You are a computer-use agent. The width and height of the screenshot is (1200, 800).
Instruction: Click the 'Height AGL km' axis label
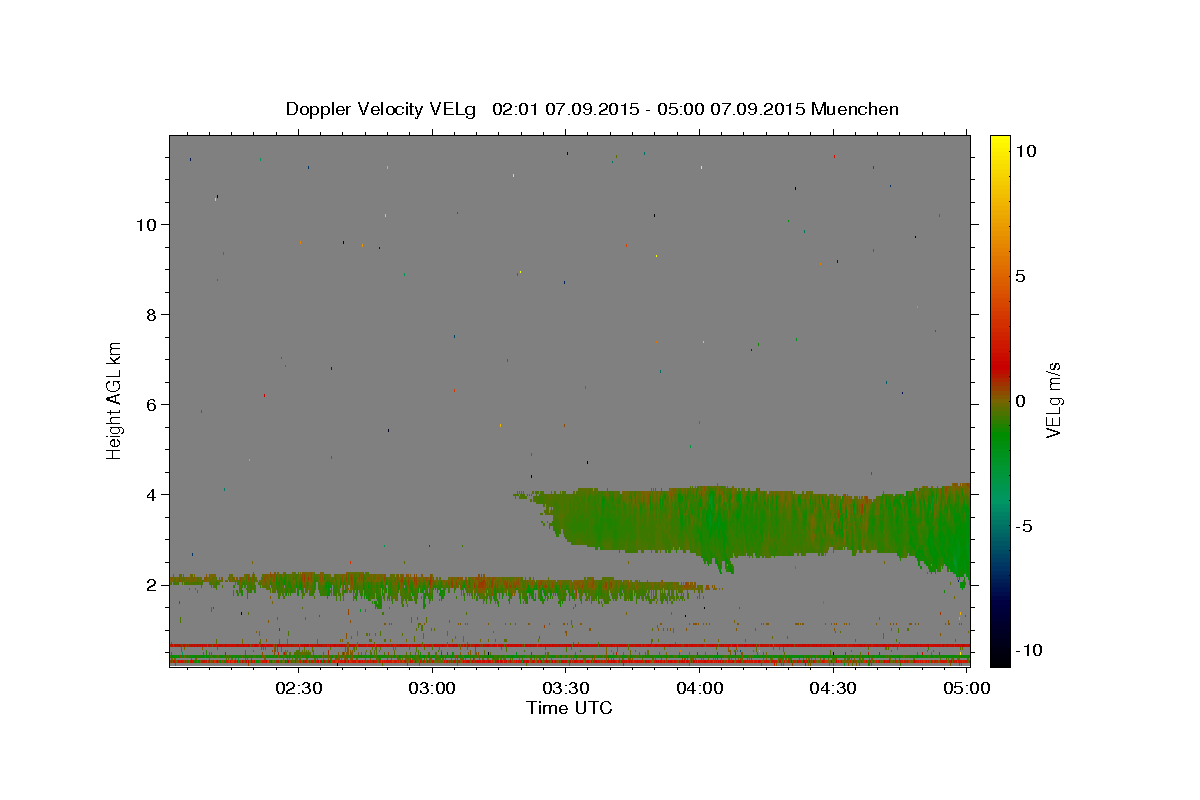115,400
